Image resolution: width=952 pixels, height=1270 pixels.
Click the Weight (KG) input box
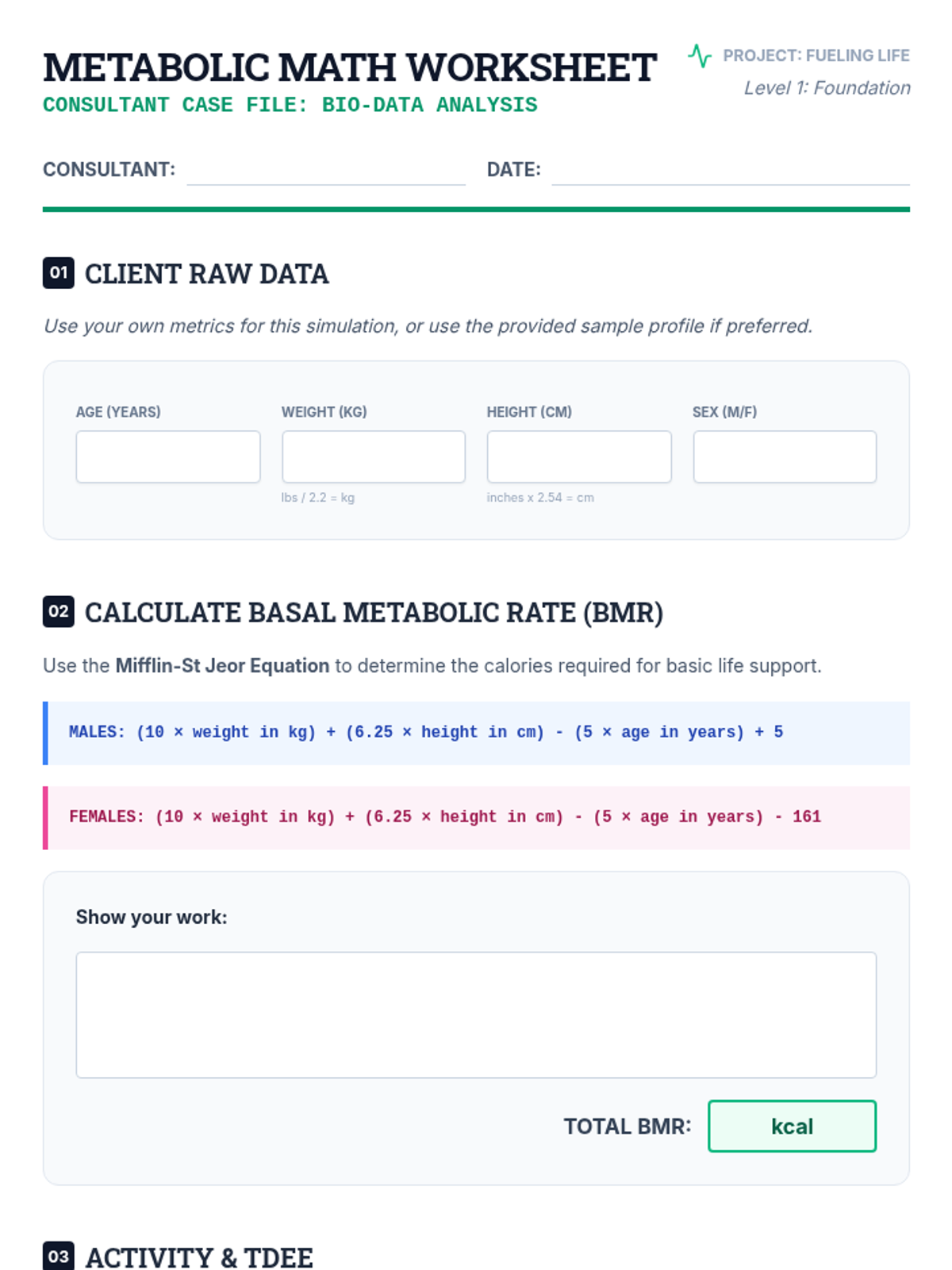(374, 456)
